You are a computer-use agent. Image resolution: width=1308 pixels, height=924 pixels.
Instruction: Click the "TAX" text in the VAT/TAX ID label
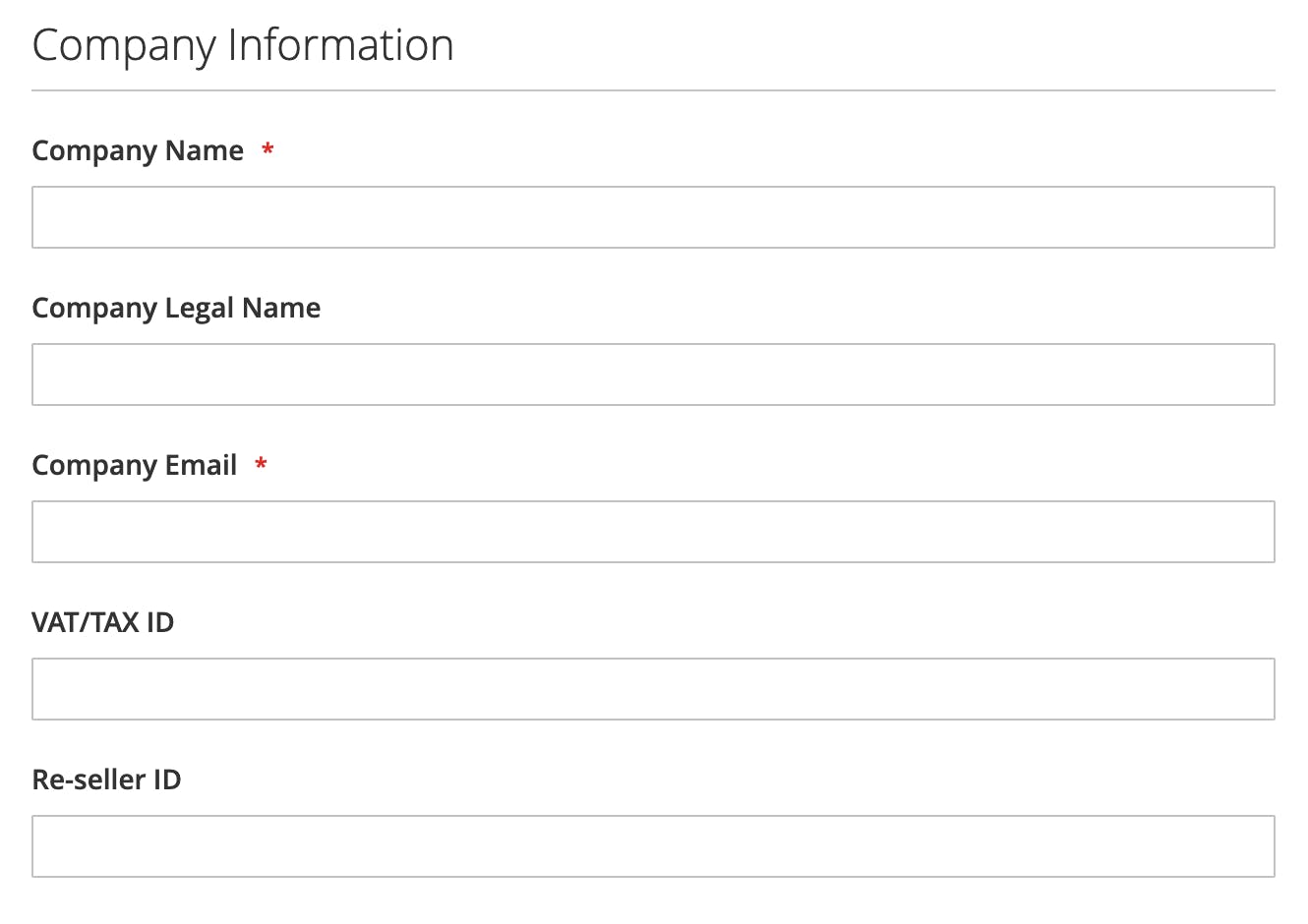(x=114, y=622)
